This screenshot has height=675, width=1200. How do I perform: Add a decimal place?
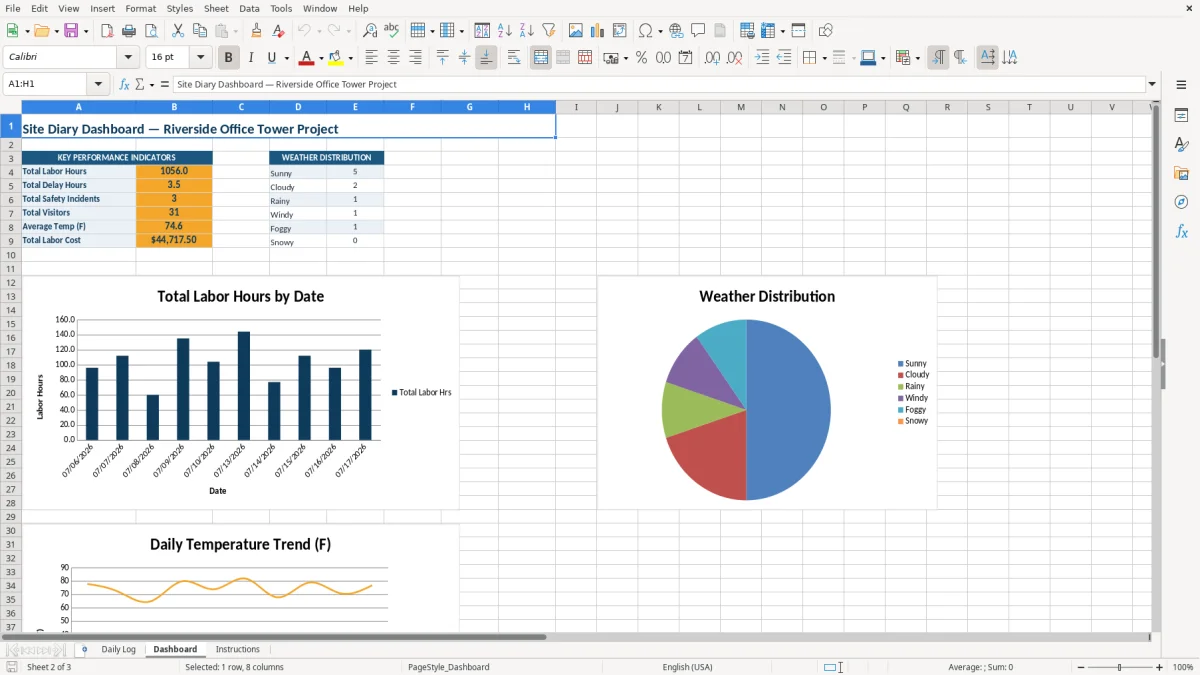click(x=713, y=58)
